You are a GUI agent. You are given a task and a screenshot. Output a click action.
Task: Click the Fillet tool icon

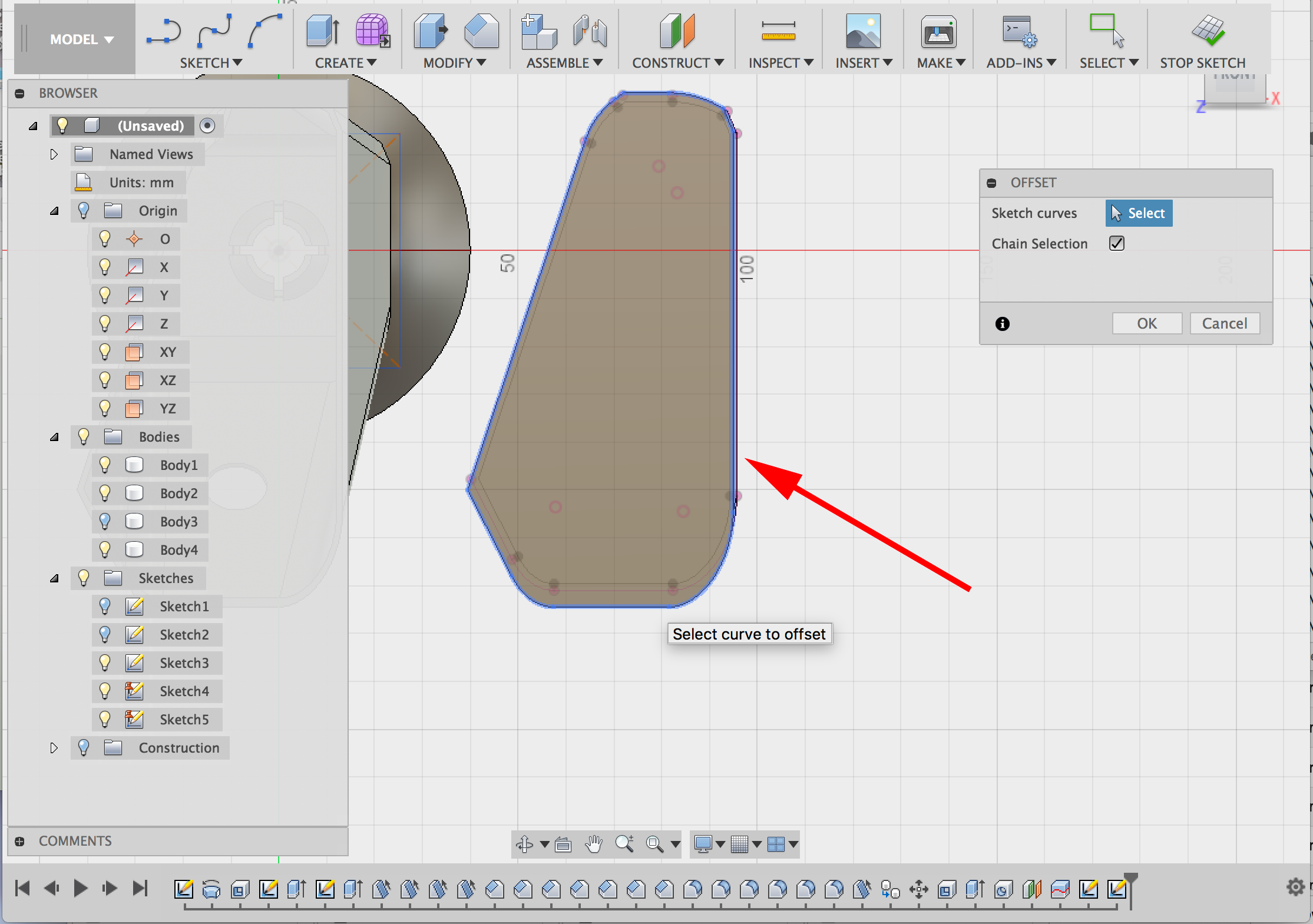[x=481, y=31]
